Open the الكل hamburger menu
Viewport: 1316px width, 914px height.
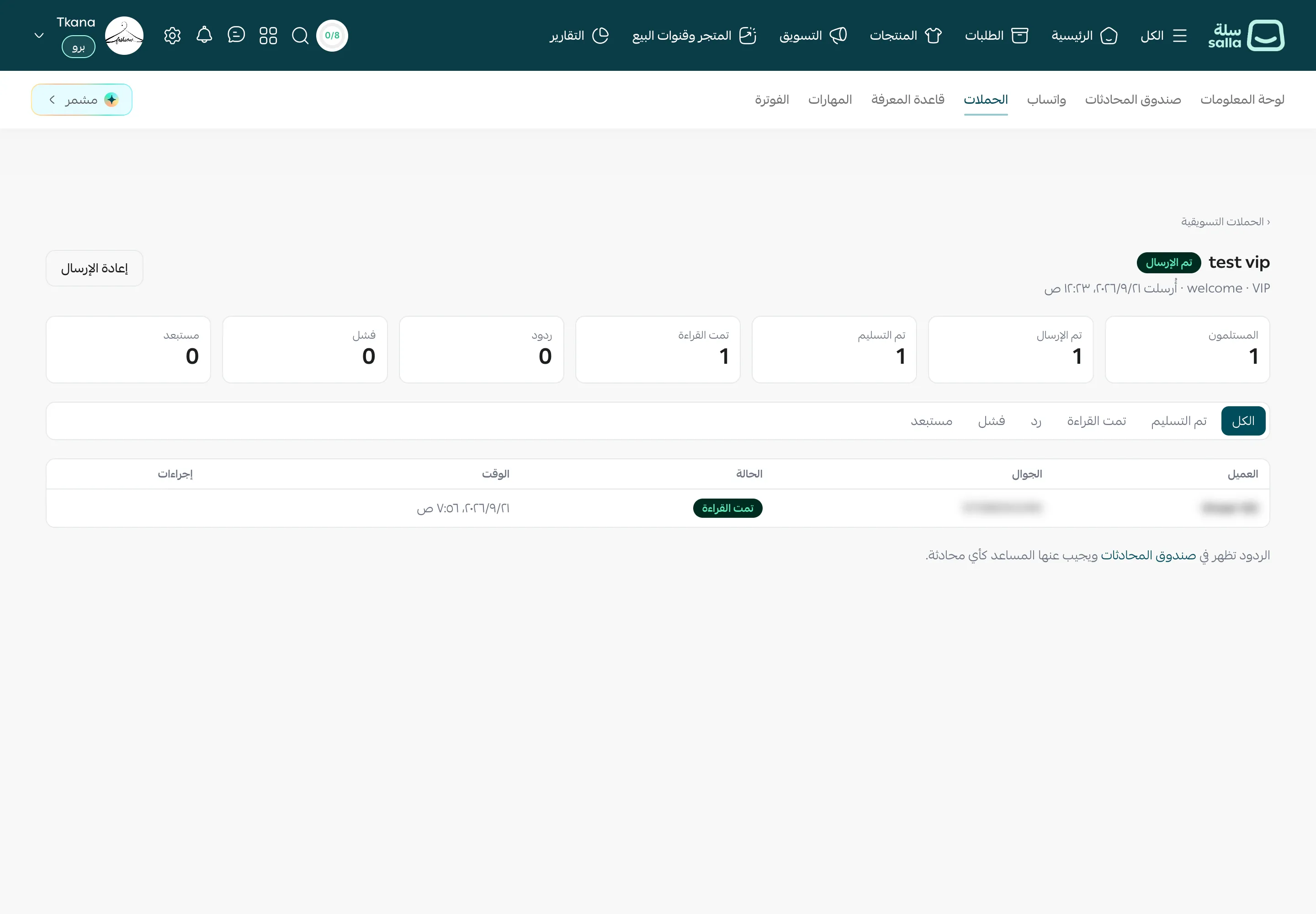(1163, 36)
